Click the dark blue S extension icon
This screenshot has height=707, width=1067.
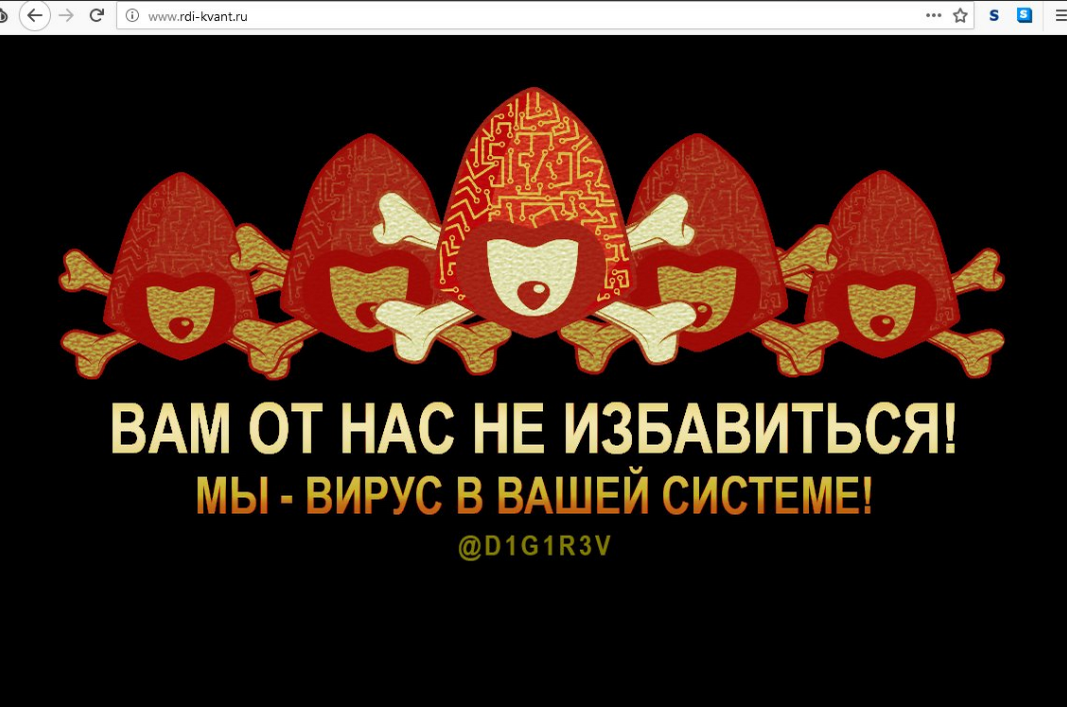click(x=993, y=16)
